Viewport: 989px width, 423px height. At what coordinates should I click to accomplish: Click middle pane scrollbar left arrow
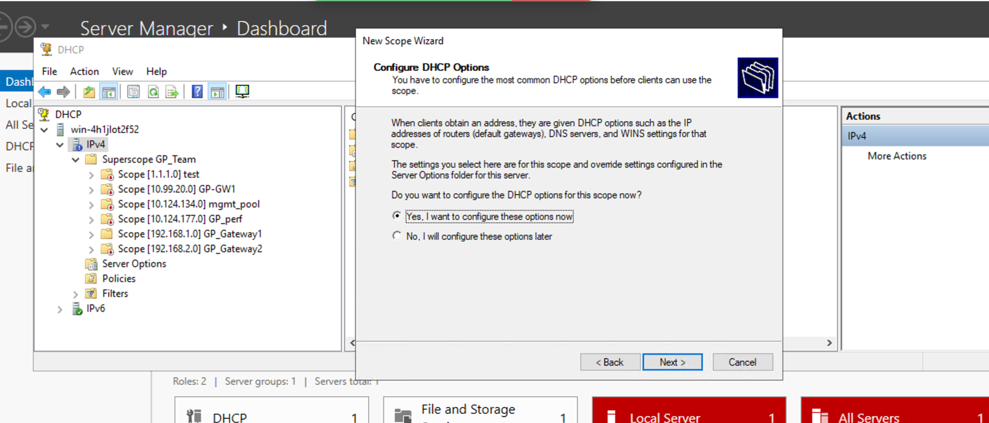click(353, 342)
